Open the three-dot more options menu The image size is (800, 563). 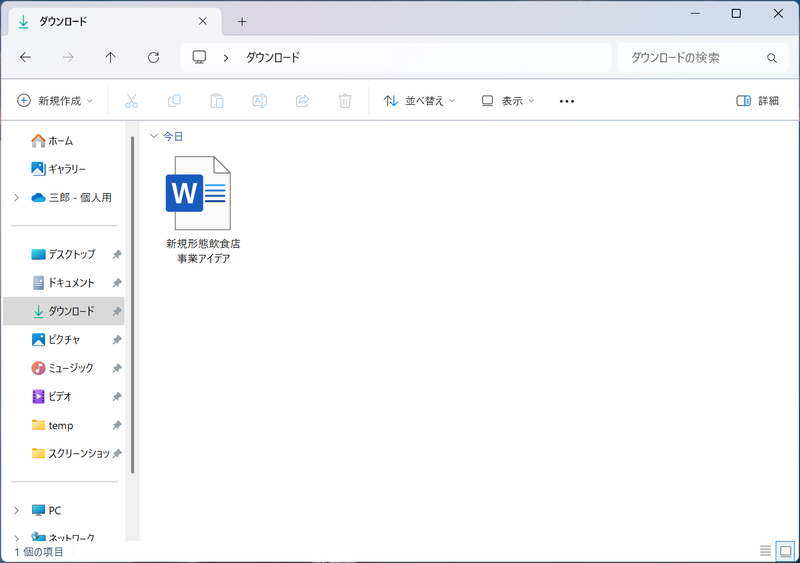567,101
